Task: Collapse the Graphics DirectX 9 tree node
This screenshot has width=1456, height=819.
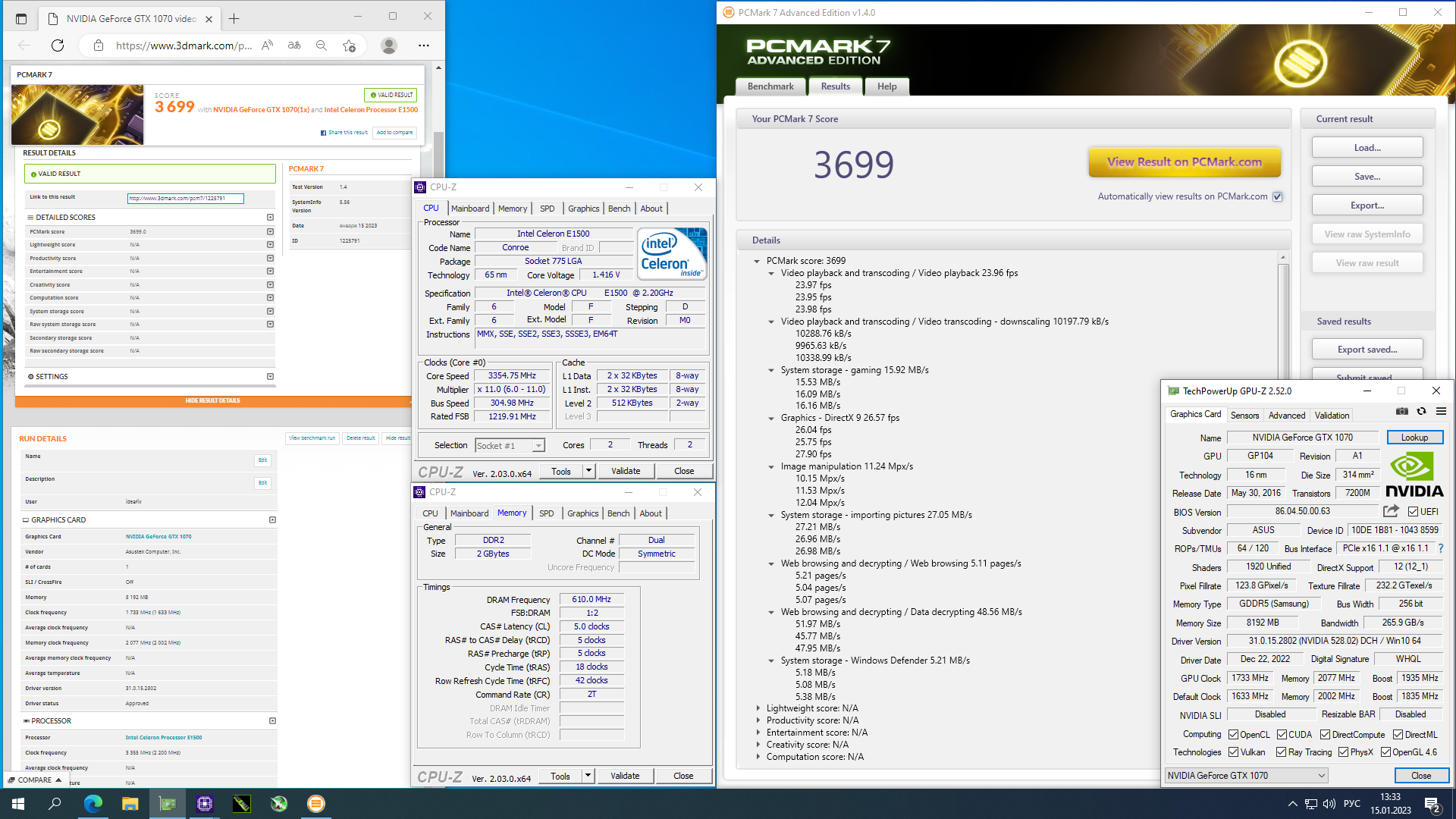Action: pos(771,418)
